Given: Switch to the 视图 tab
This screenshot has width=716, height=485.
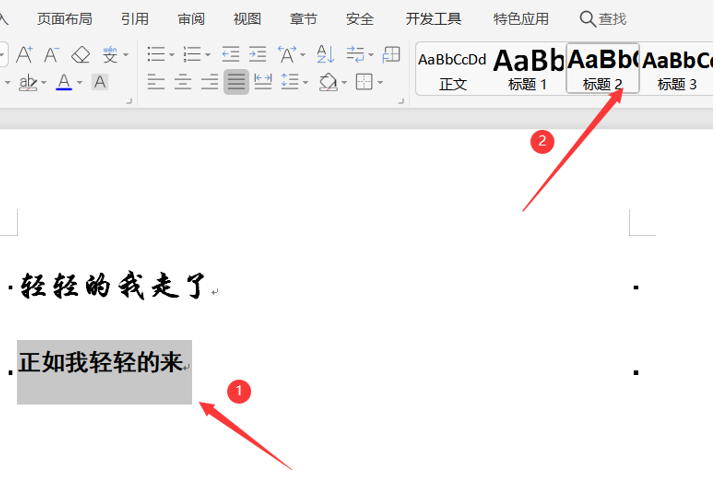Looking at the screenshot, I should [247, 19].
